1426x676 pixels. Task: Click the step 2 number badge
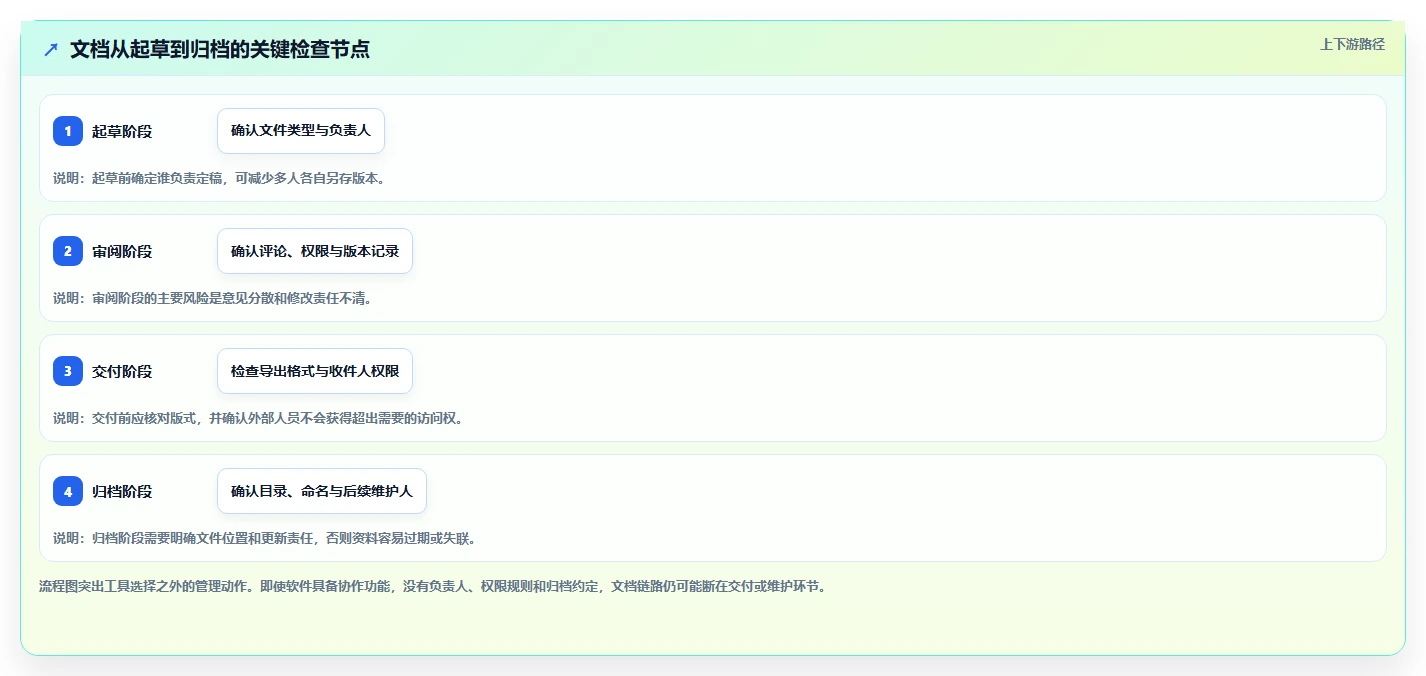[68, 251]
